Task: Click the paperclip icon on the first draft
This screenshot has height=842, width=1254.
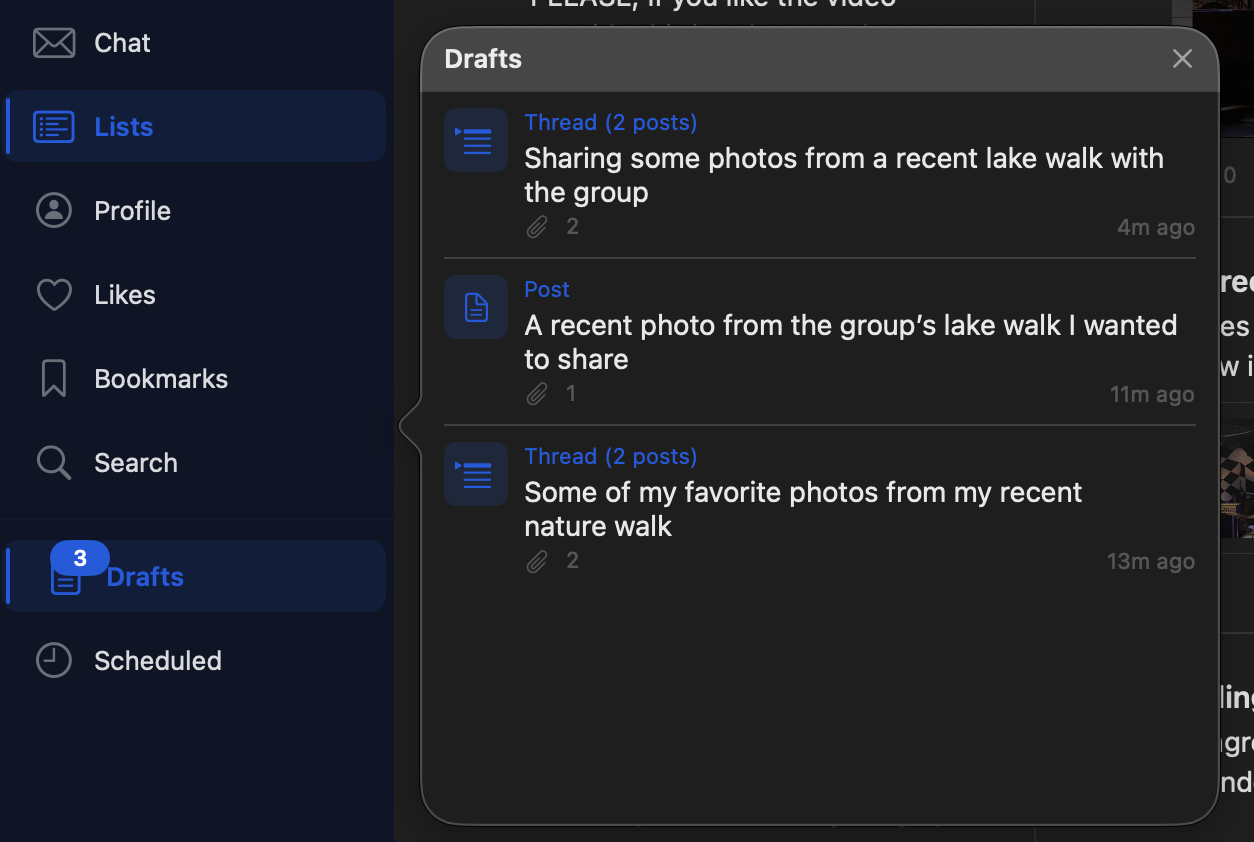Action: tap(537, 226)
